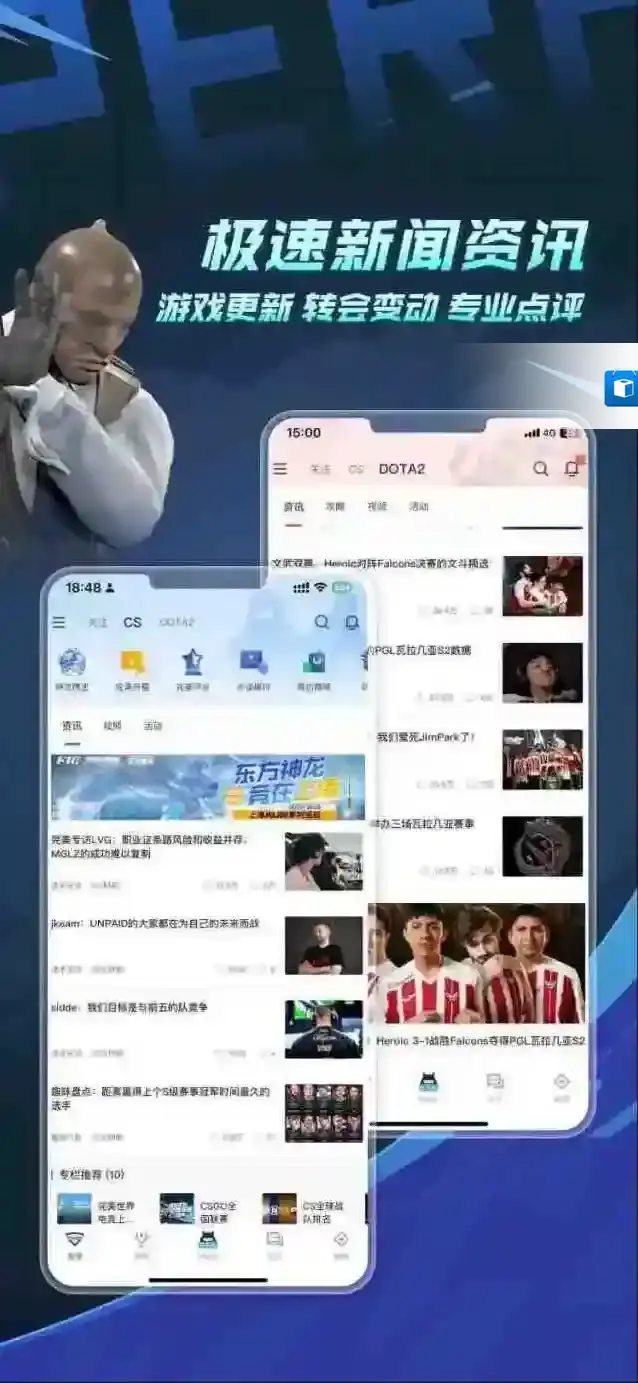Image resolution: width=638 pixels, height=1383 pixels.
Task: Open jksam UNPAID article headline
Action: (x=155, y=924)
